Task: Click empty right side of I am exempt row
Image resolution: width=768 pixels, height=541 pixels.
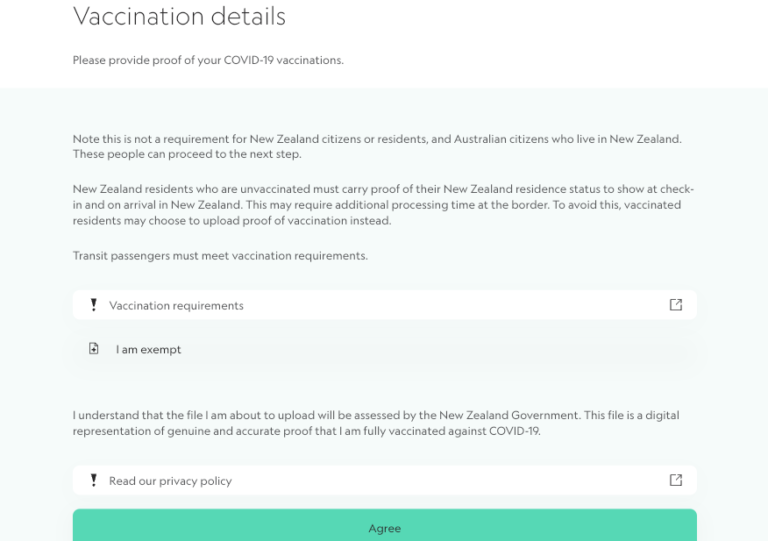Action: [500, 350]
